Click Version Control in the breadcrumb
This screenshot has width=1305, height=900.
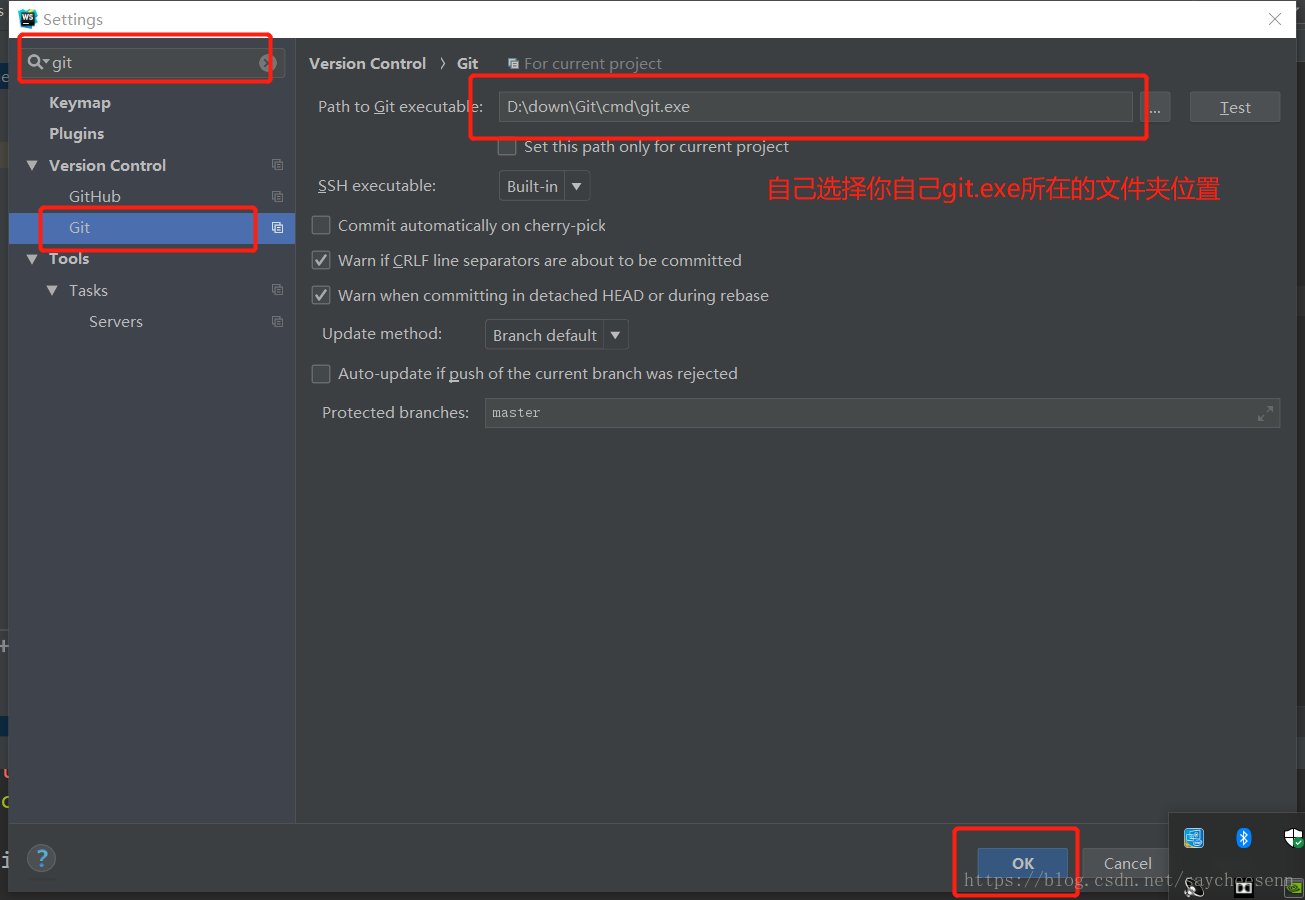[368, 63]
